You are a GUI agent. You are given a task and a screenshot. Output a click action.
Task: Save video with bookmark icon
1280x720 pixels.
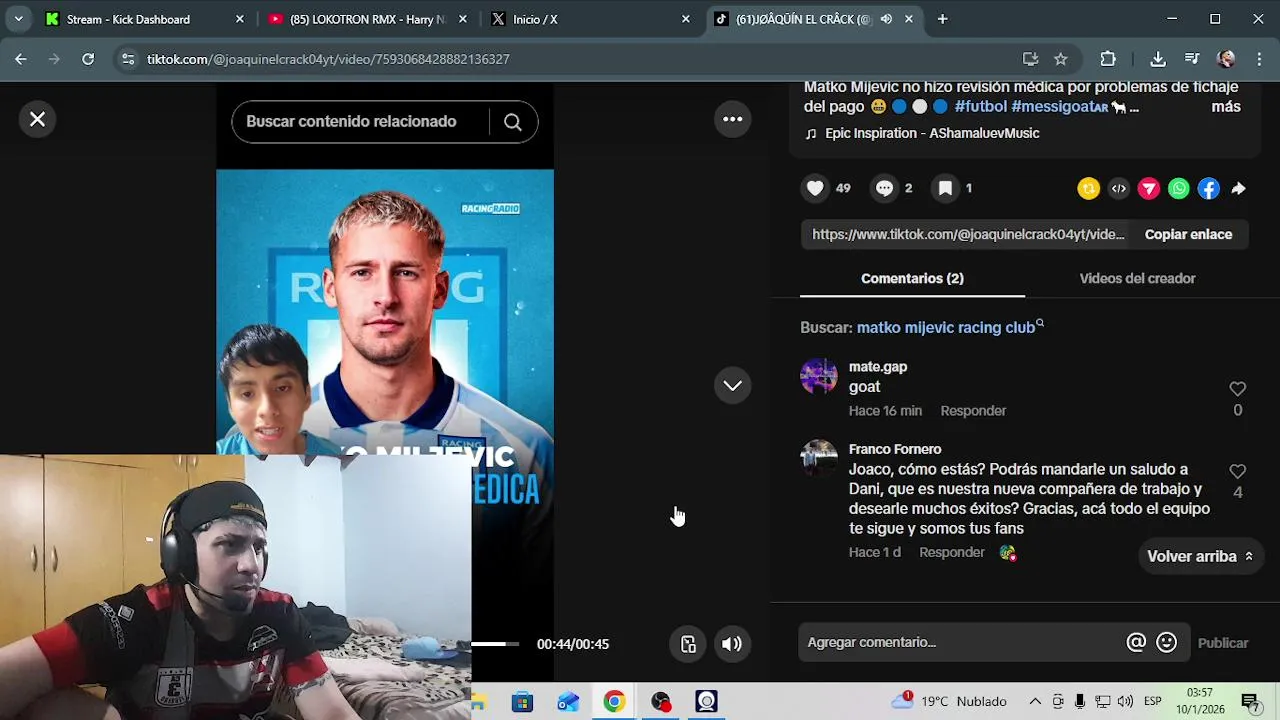[x=945, y=188]
